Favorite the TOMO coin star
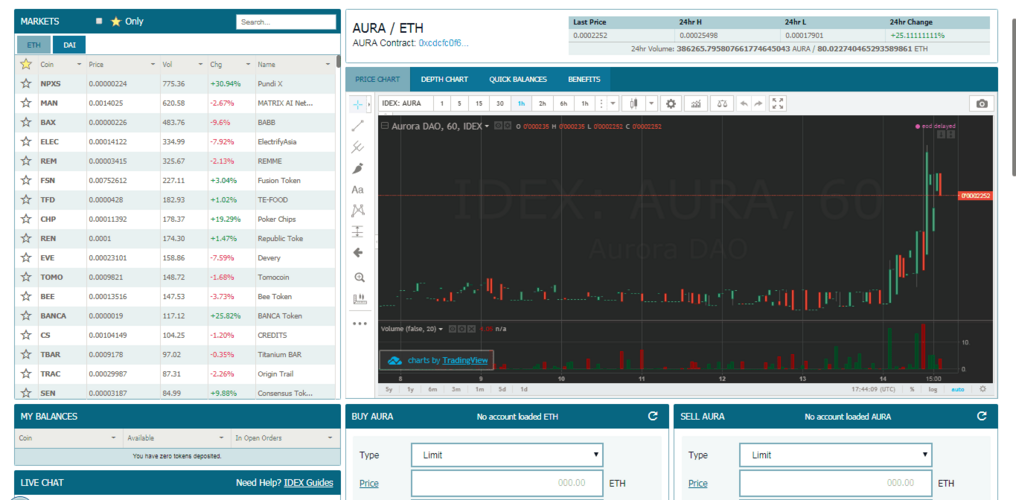This screenshot has height=500, width=1016. coord(26,277)
